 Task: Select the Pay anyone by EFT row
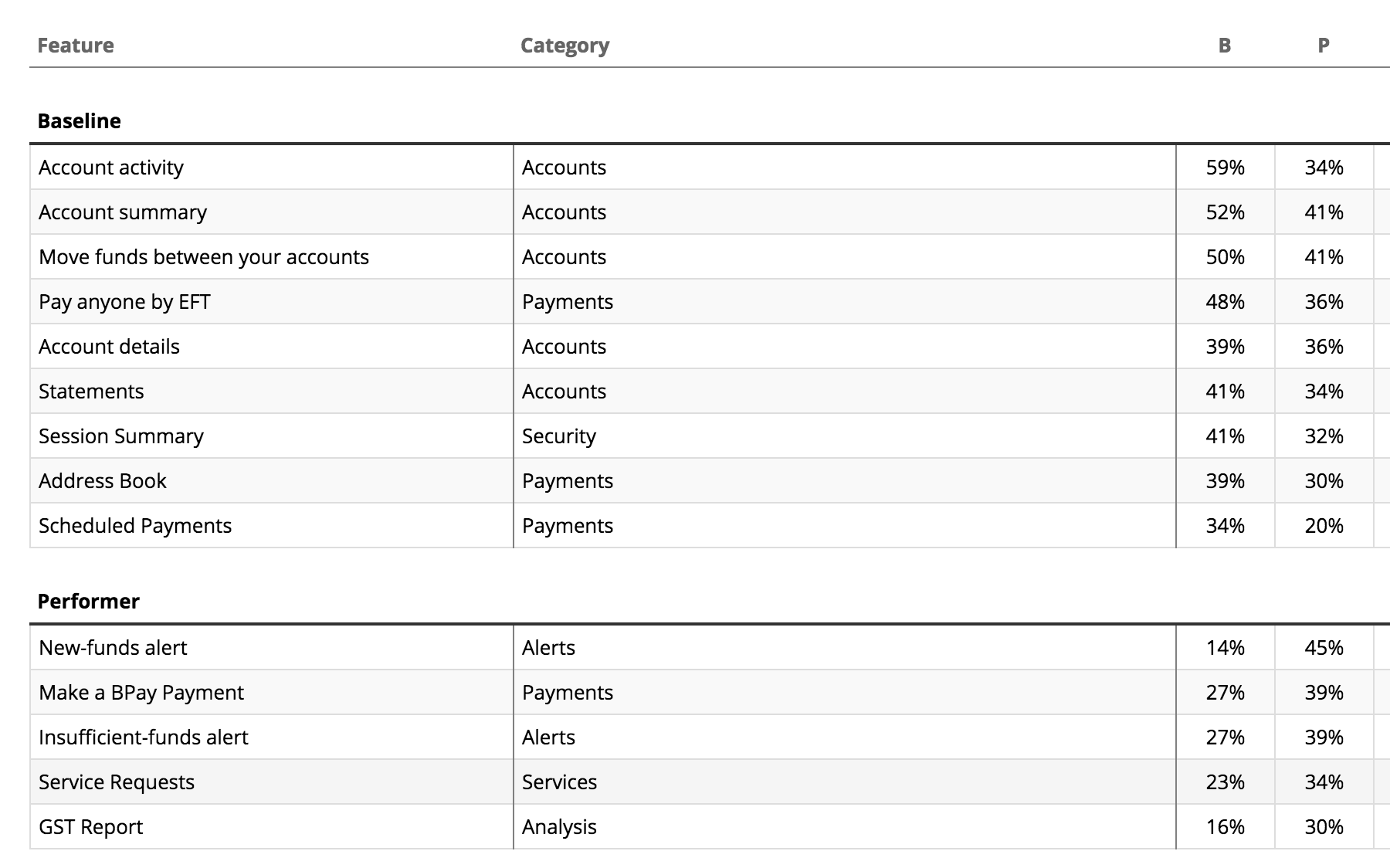[710, 302]
